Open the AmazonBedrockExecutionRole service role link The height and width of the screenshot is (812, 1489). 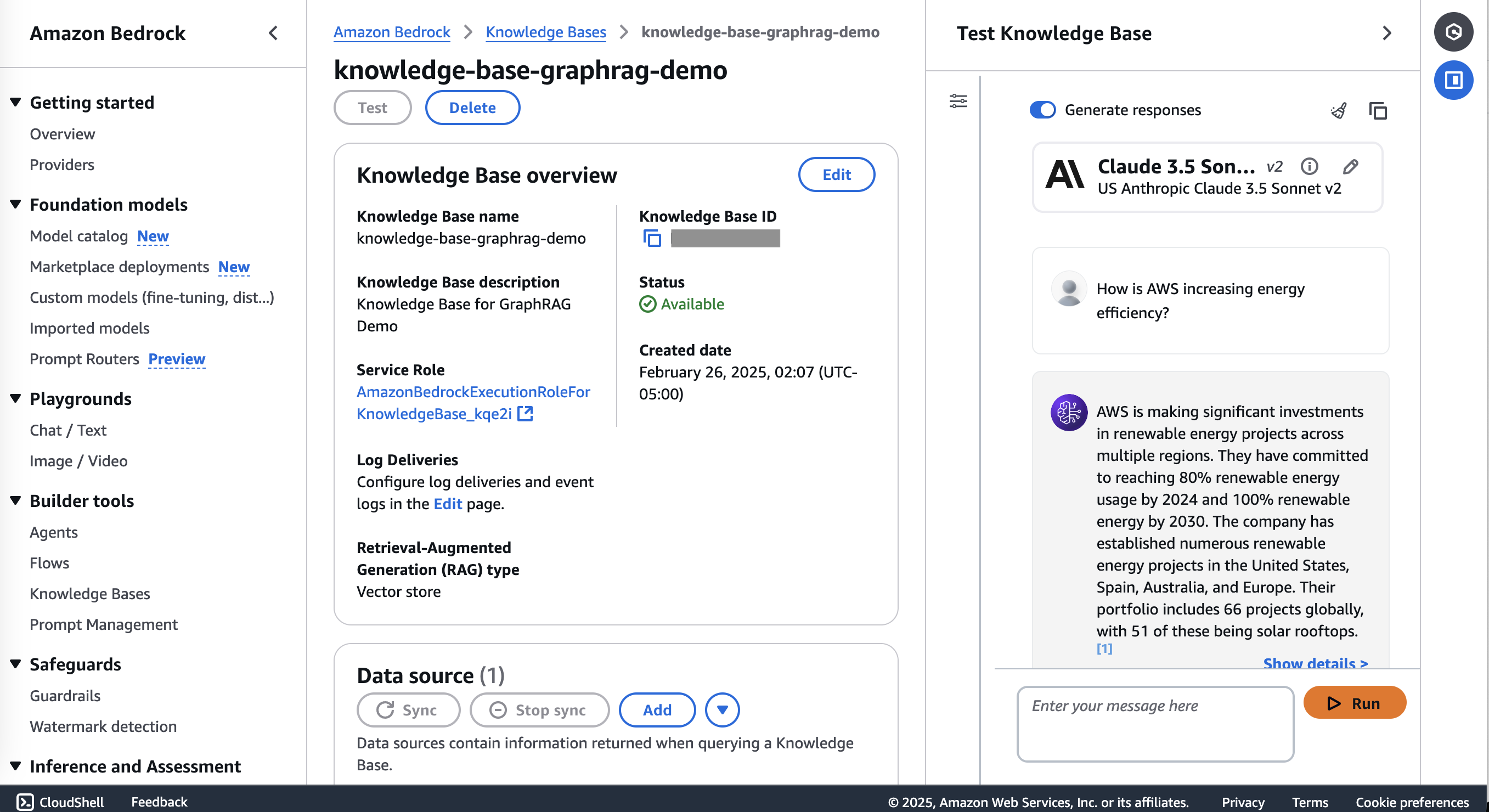coord(473,403)
